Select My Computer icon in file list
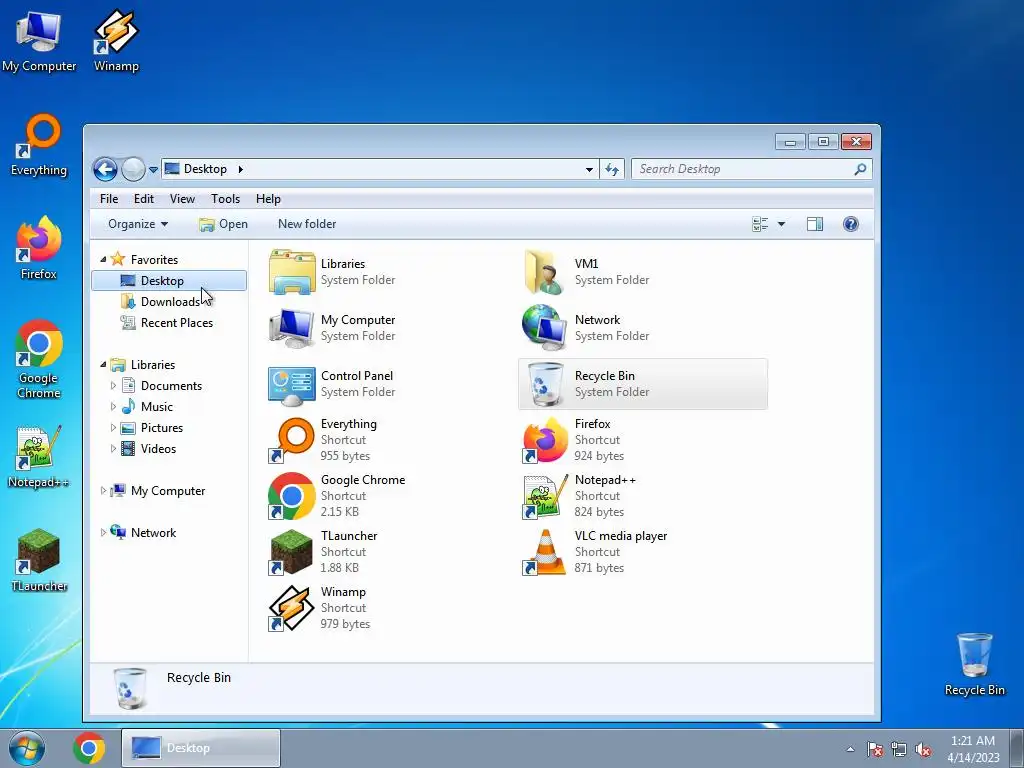The height and width of the screenshot is (768, 1024). [292, 328]
